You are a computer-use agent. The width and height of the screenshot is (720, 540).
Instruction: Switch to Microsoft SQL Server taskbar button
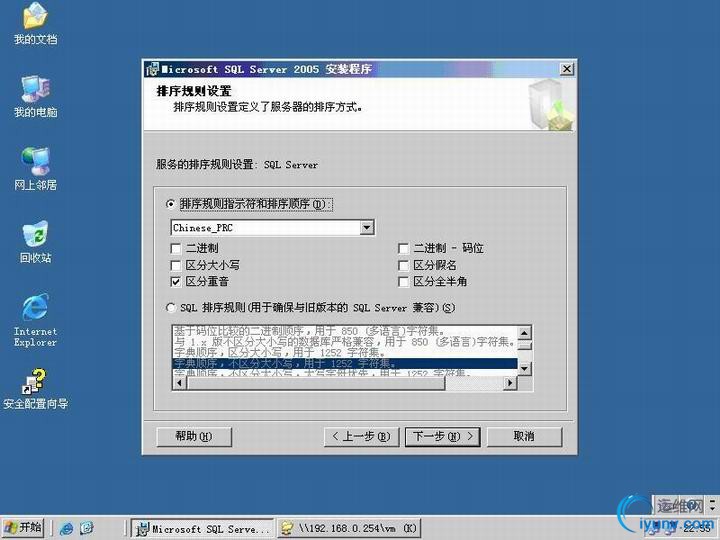point(202,529)
